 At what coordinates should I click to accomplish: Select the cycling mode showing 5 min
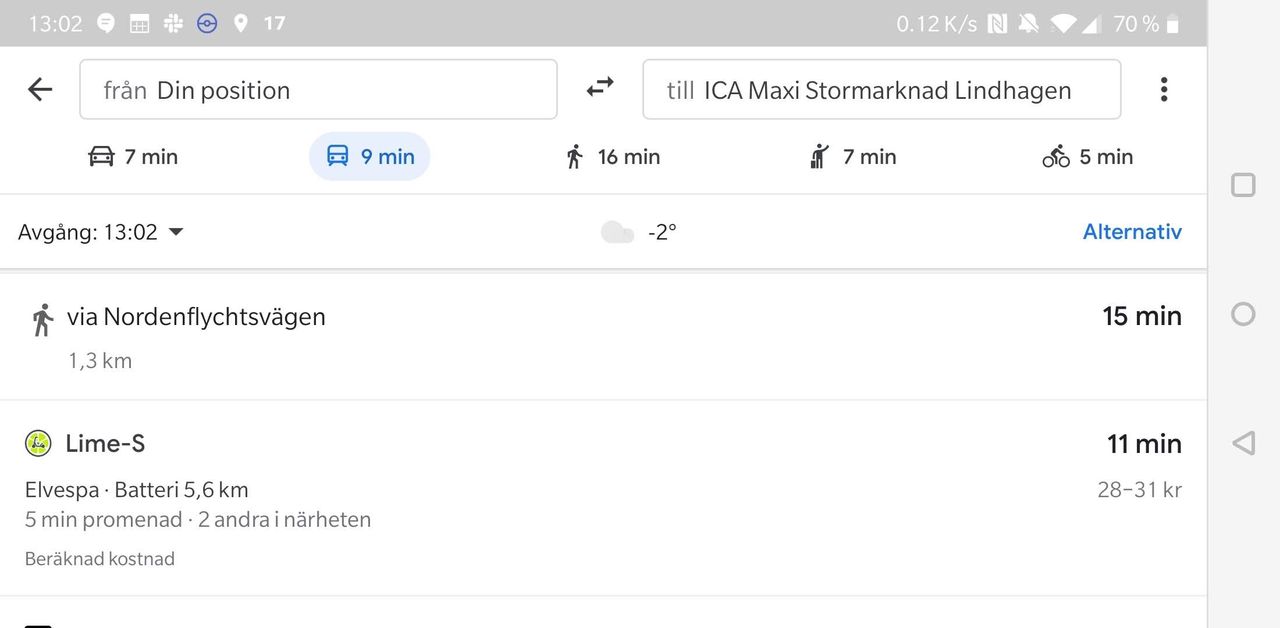[1087, 156]
